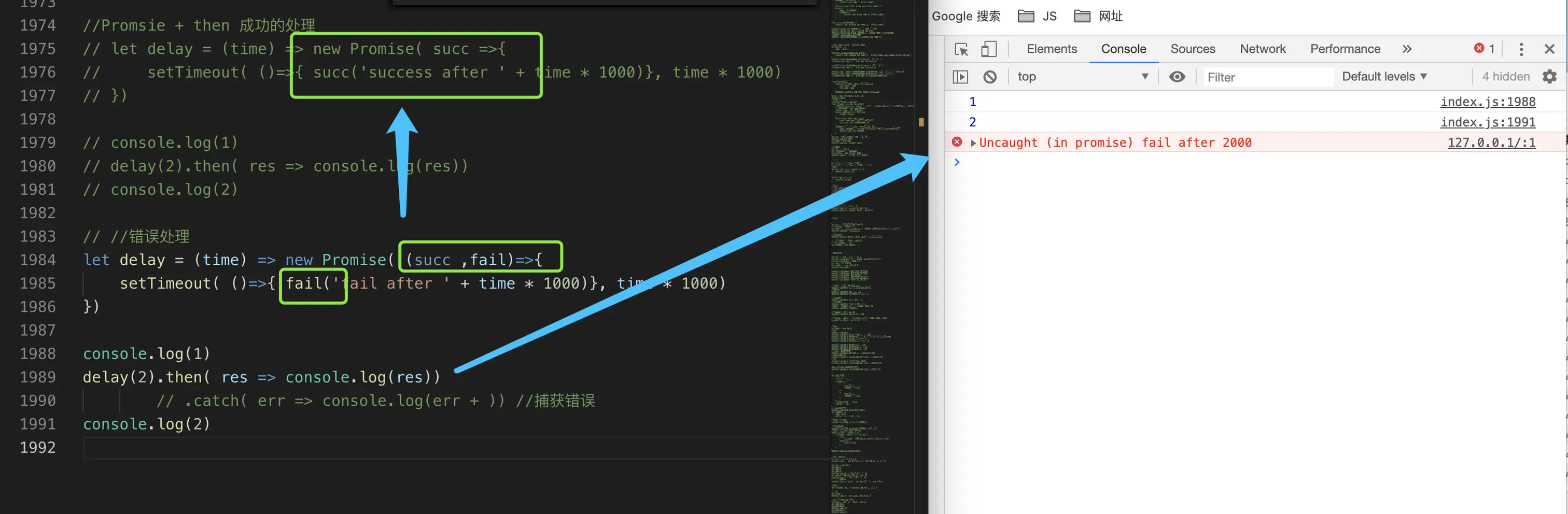This screenshot has width=1568, height=514.
Task: Open the 网址 bookmark folder
Action: point(1099,17)
